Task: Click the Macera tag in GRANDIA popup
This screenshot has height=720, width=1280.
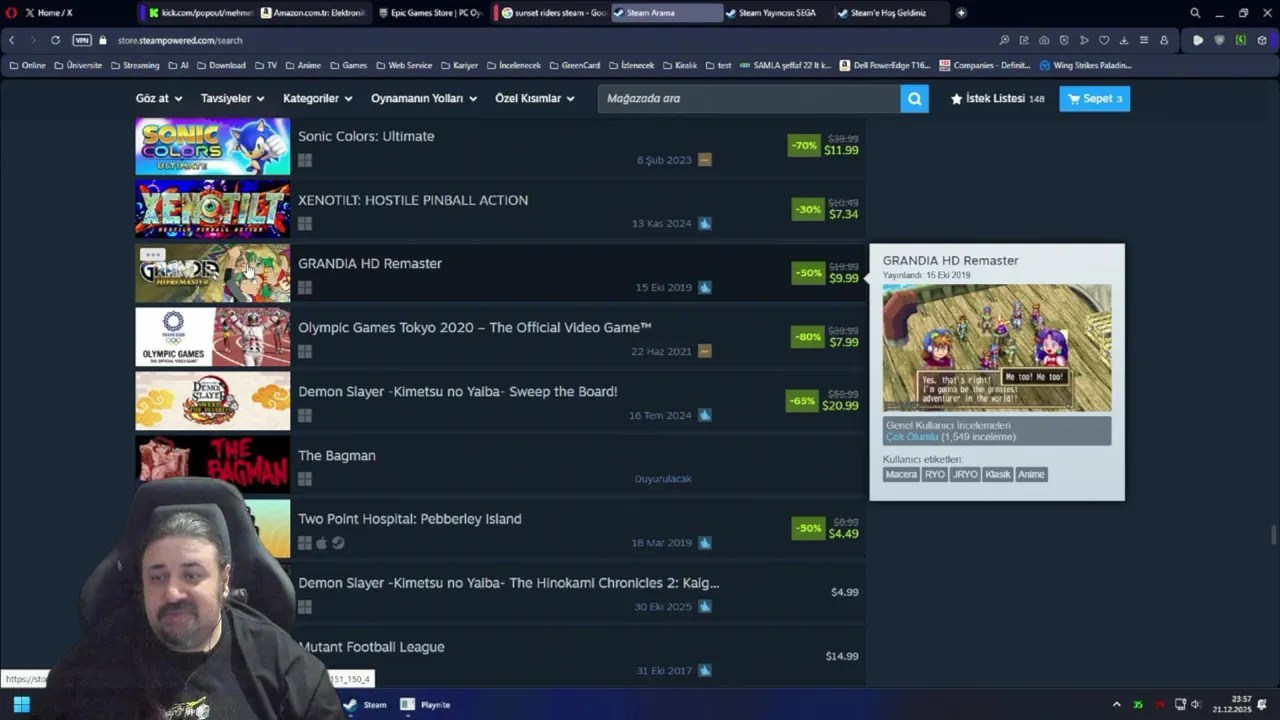Action: pos(901,474)
